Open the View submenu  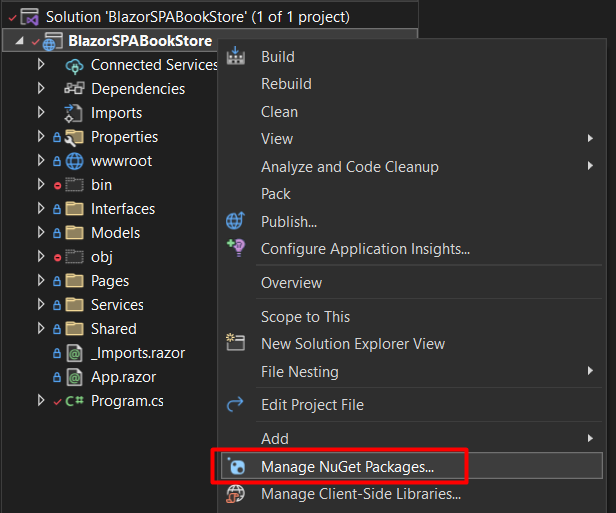[x=277, y=138]
